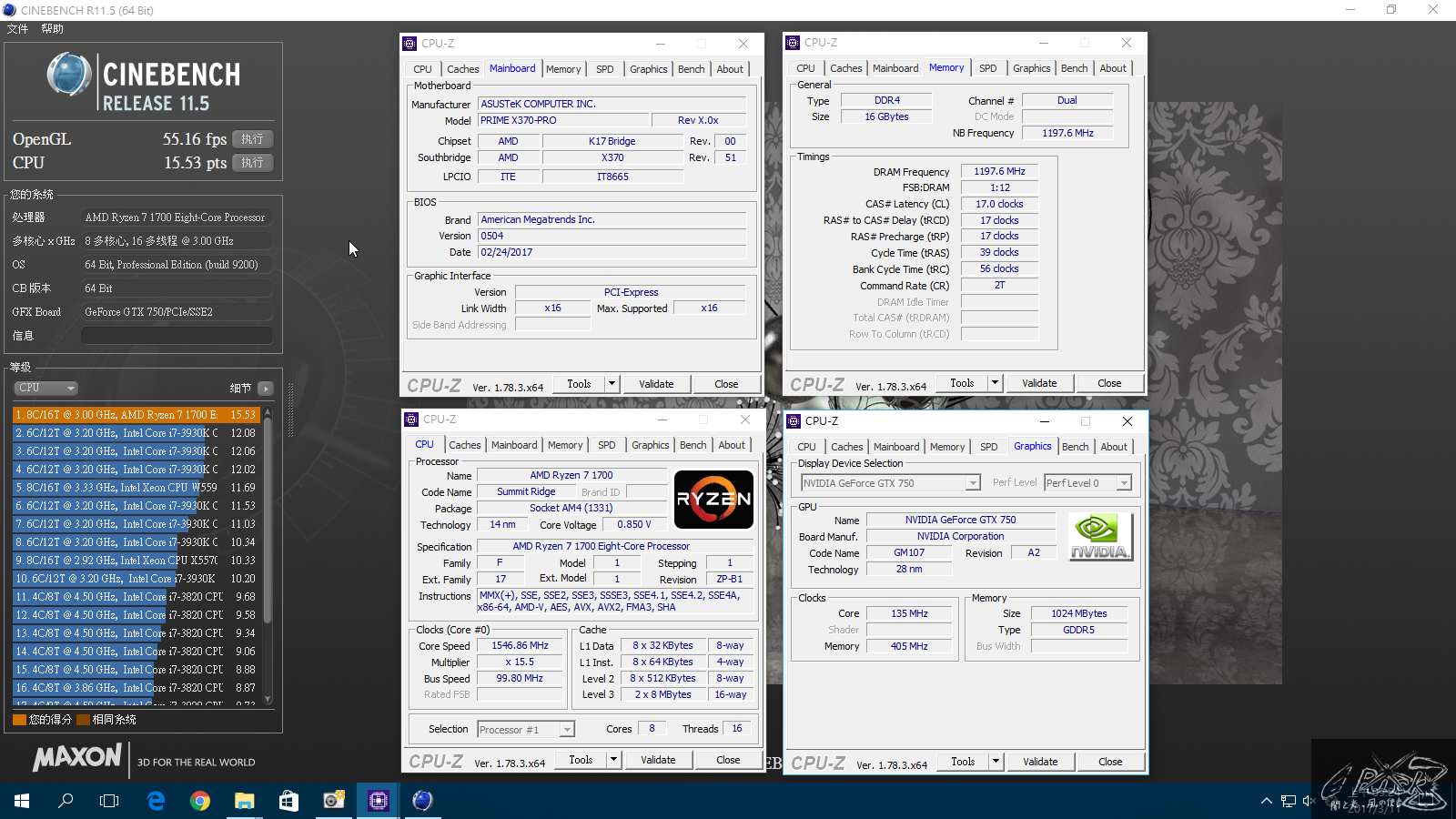Open Memory tab in Graphics CPU-Z window

pyautogui.click(x=947, y=447)
